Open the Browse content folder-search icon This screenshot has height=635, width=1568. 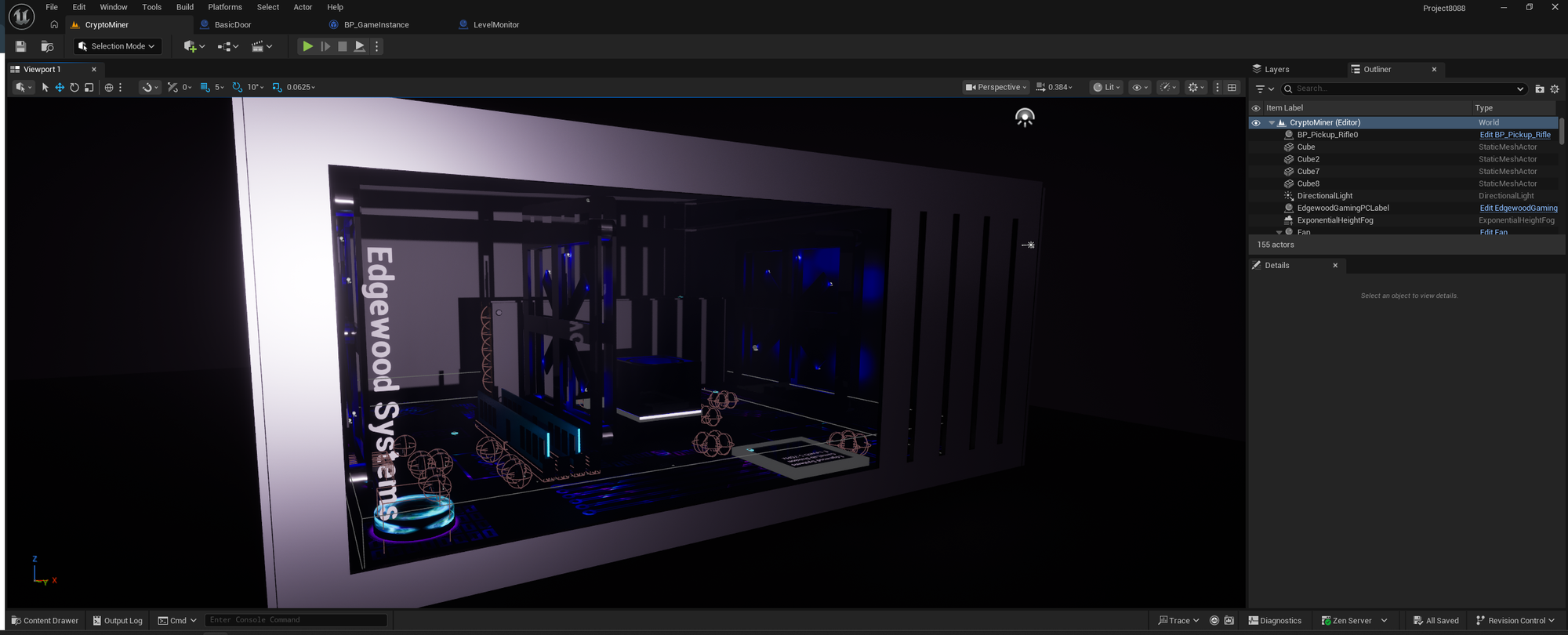point(47,46)
